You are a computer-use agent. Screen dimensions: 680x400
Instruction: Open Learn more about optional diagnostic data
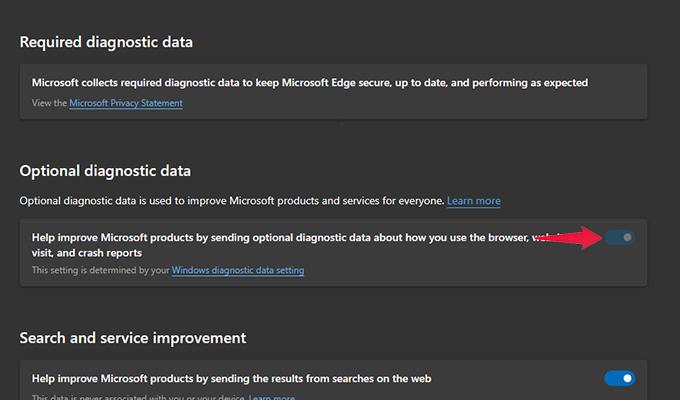(474, 201)
